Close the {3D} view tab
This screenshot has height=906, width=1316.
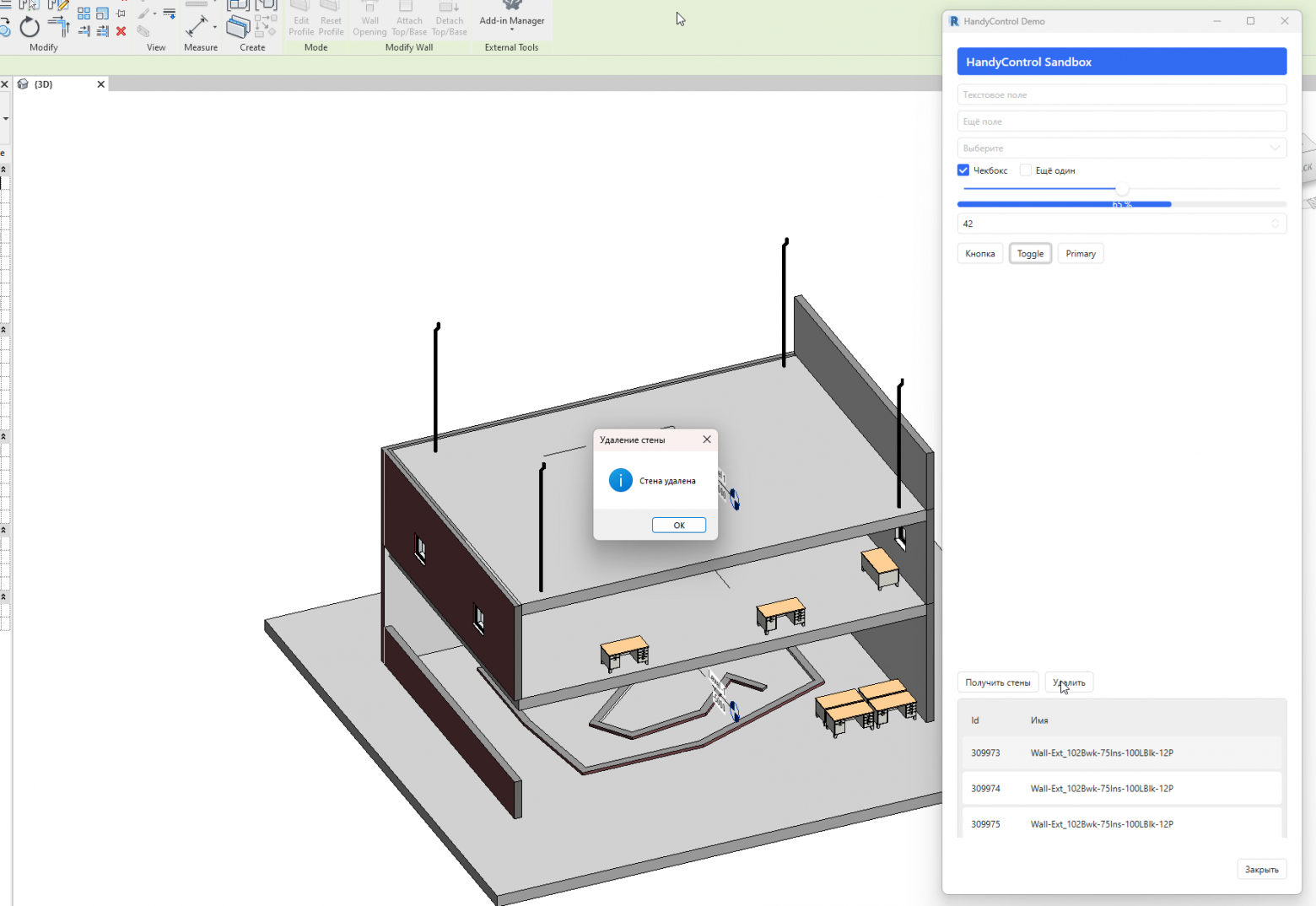(100, 84)
